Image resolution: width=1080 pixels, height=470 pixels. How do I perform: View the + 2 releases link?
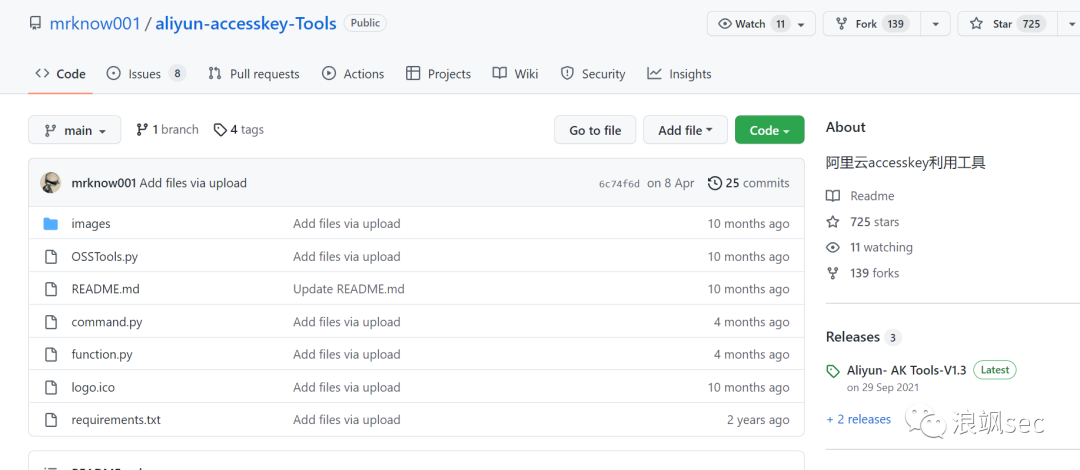[x=858, y=419]
